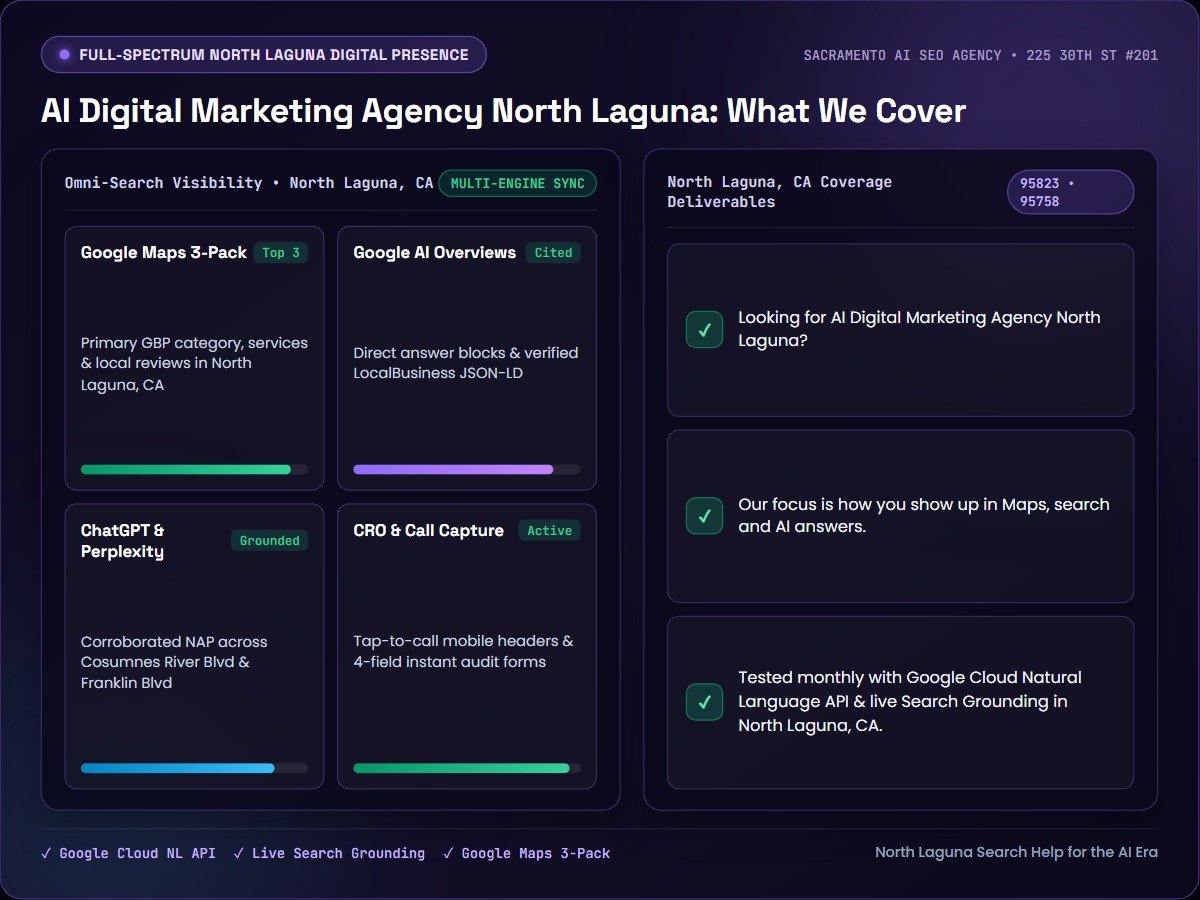Click the Grounded status tag
This screenshot has height=900, width=1200.
point(269,541)
